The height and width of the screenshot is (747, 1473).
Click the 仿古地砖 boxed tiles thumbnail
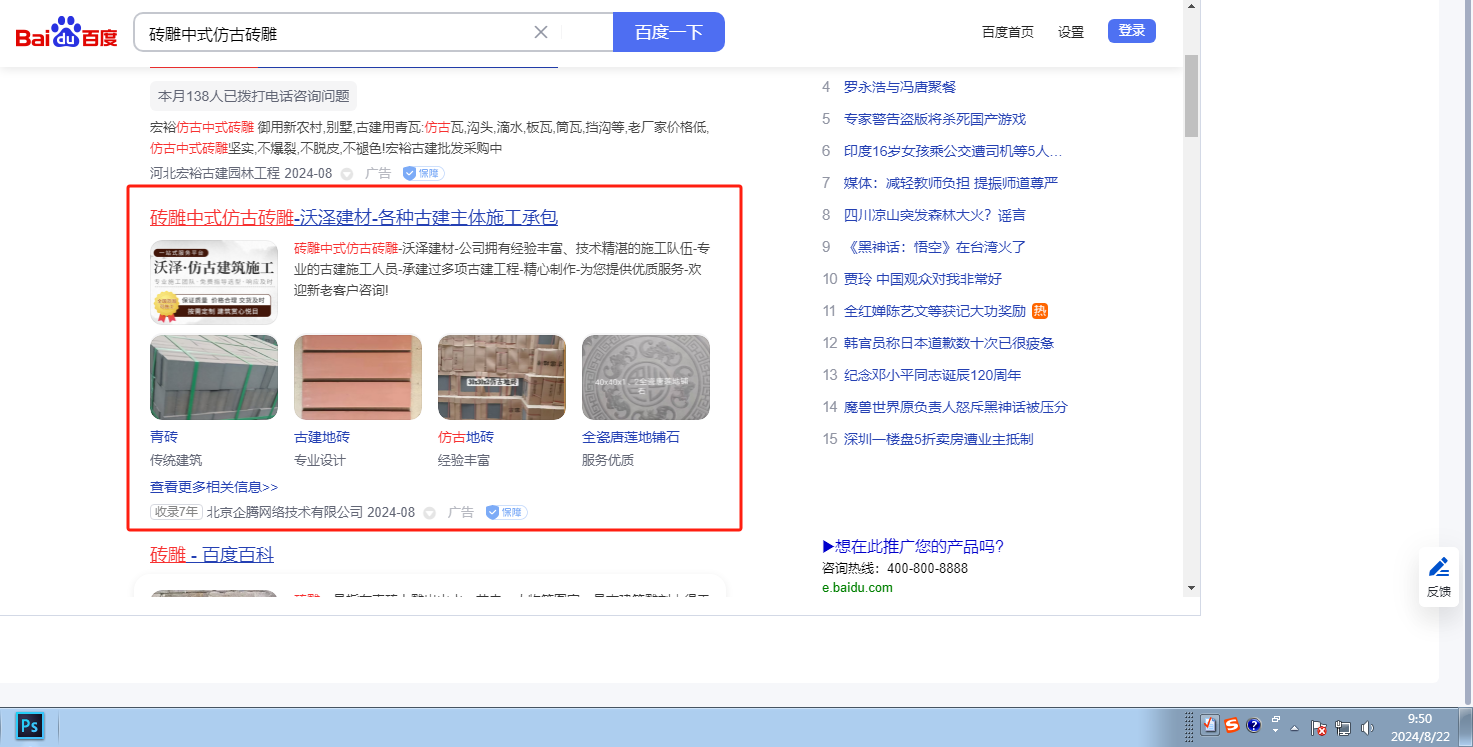[502, 377]
